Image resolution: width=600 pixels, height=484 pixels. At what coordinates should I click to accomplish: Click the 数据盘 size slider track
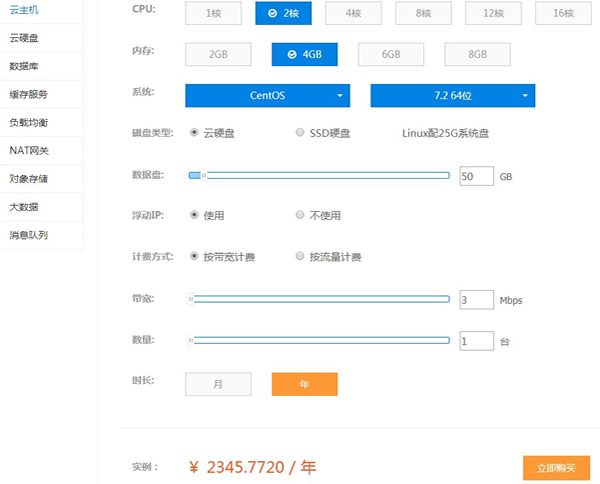tap(320, 175)
